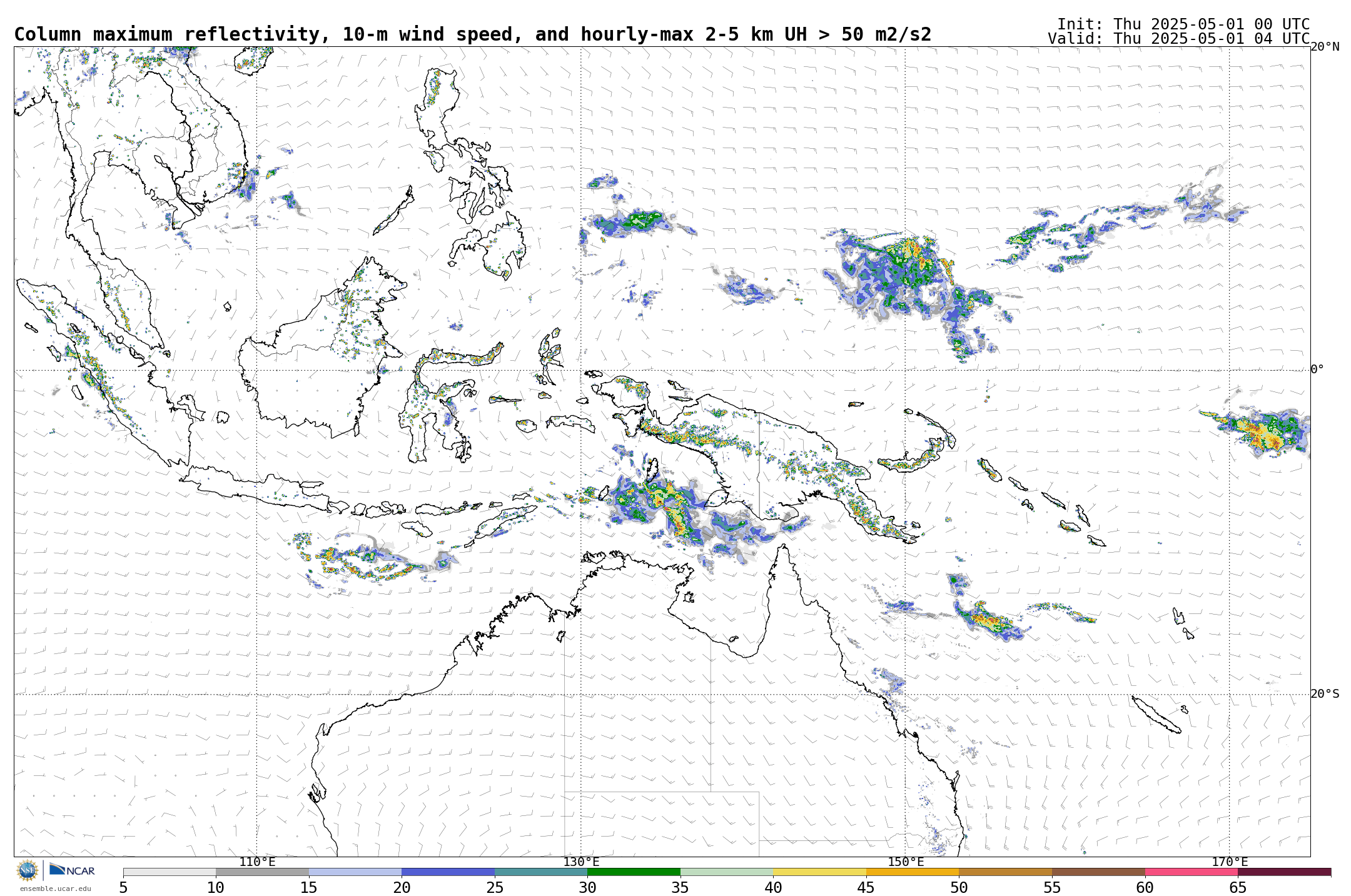The width and height of the screenshot is (1351, 896).
Task: Click colorbar tick label 5
Action: click(x=123, y=887)
